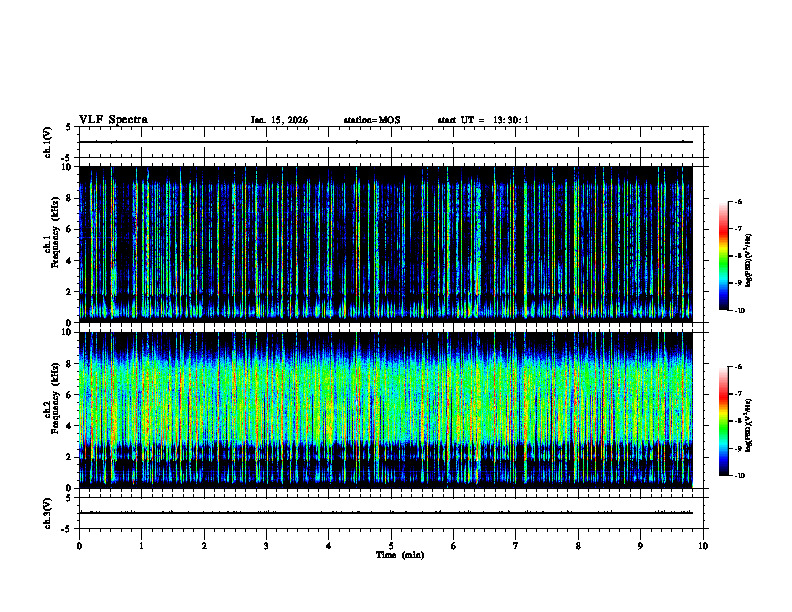Click time axis tick label "10"
The height and width of the screenshot is (612, 792).
703,546
